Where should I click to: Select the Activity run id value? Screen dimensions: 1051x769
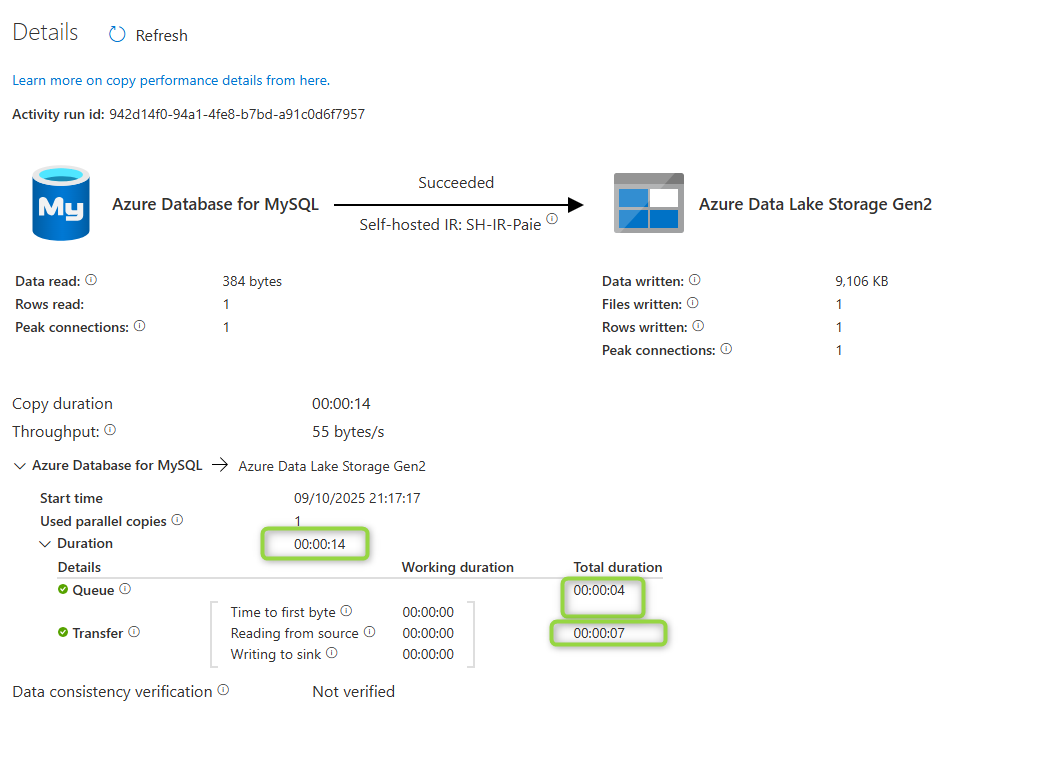237,115
